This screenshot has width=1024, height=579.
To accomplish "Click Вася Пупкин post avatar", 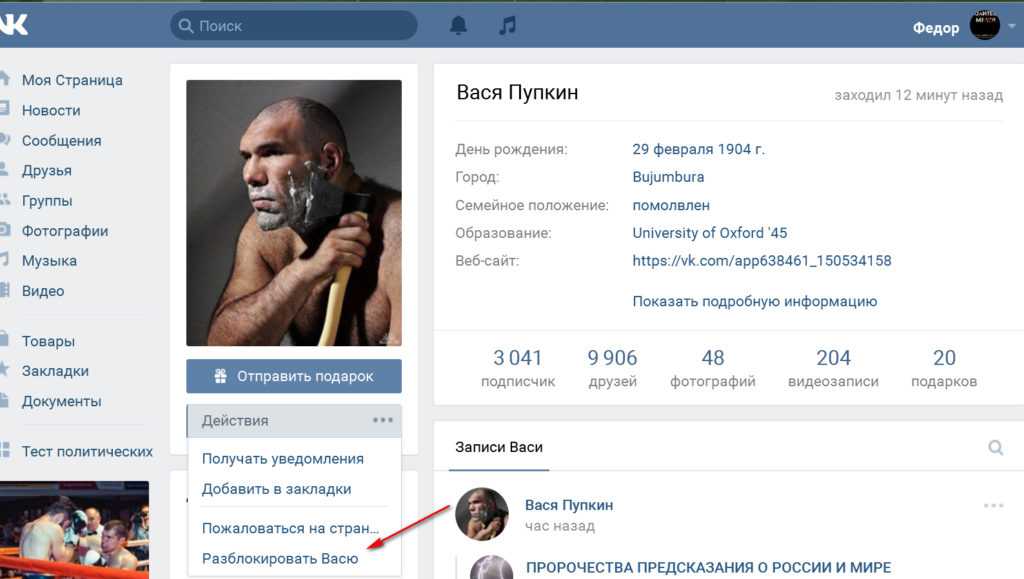I will coord(482,514).
